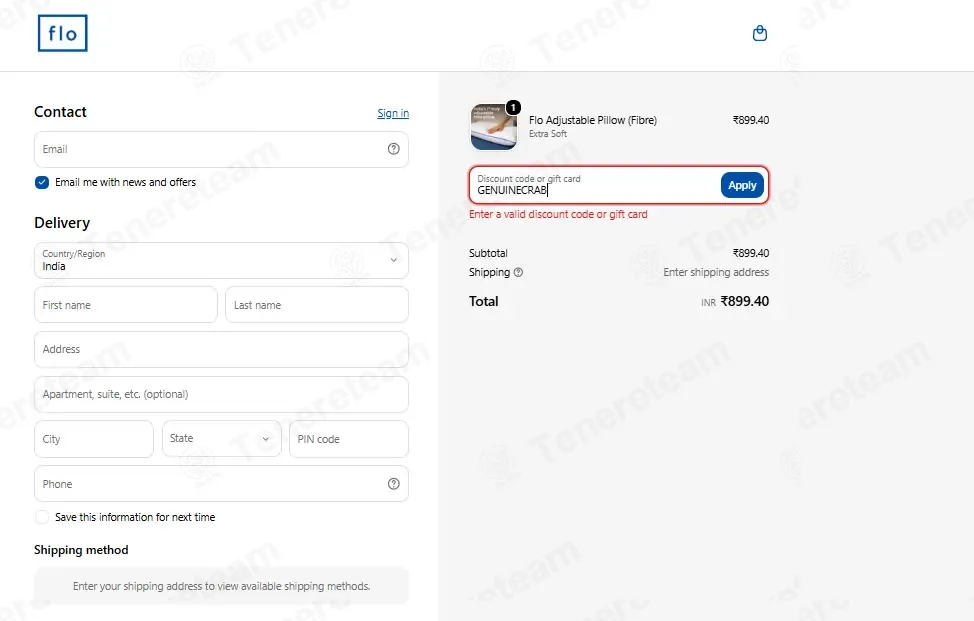974x621 pixels.
Task: Focus the City field
Action: coord(94,439)
